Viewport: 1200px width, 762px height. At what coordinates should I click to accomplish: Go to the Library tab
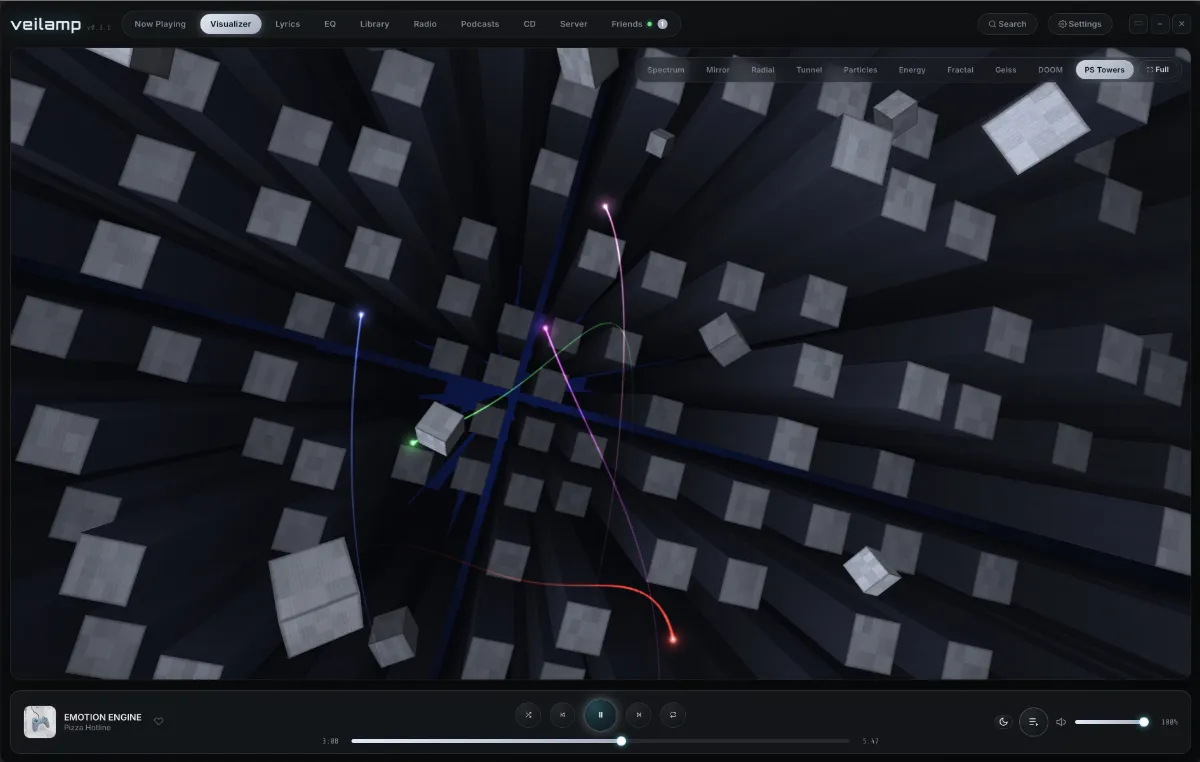tap(375, 24)
